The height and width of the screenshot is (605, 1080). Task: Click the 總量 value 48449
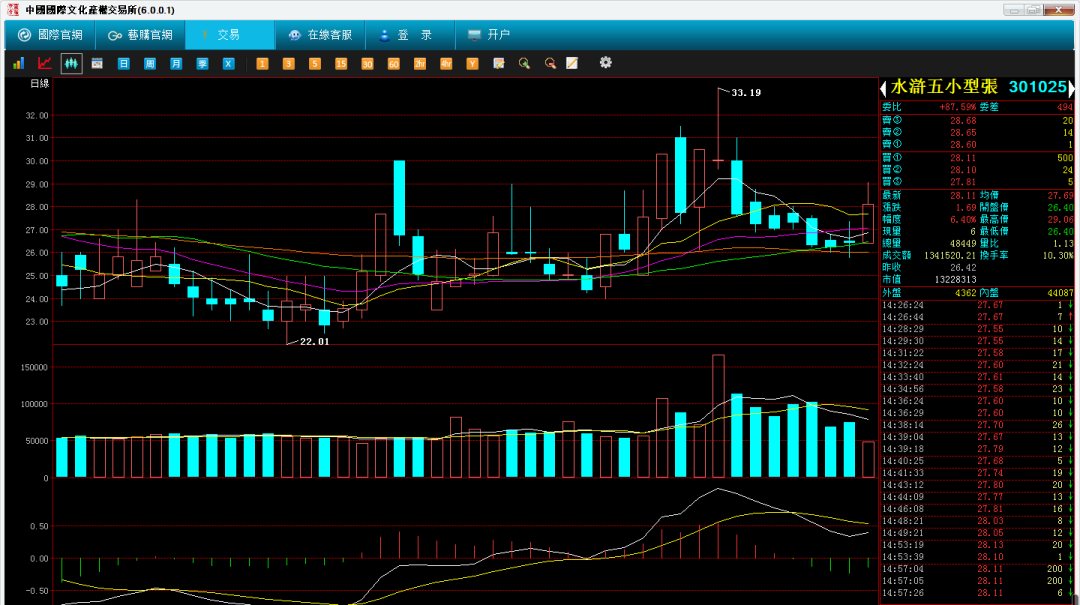click(x=963, y=243)
